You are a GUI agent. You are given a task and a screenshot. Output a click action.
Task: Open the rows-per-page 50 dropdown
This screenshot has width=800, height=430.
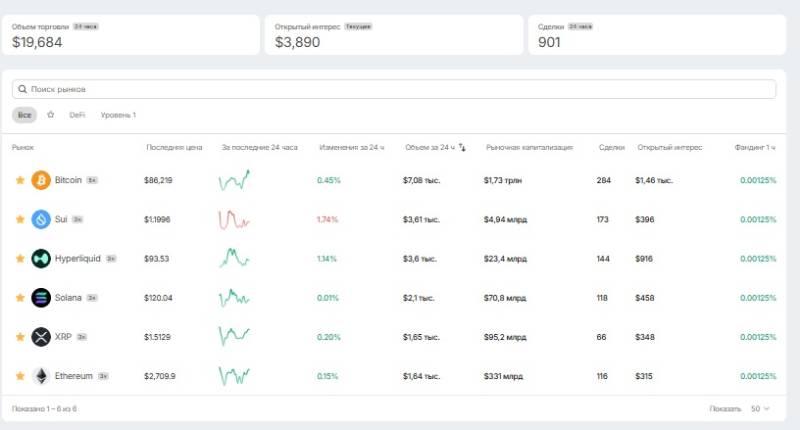760,409
